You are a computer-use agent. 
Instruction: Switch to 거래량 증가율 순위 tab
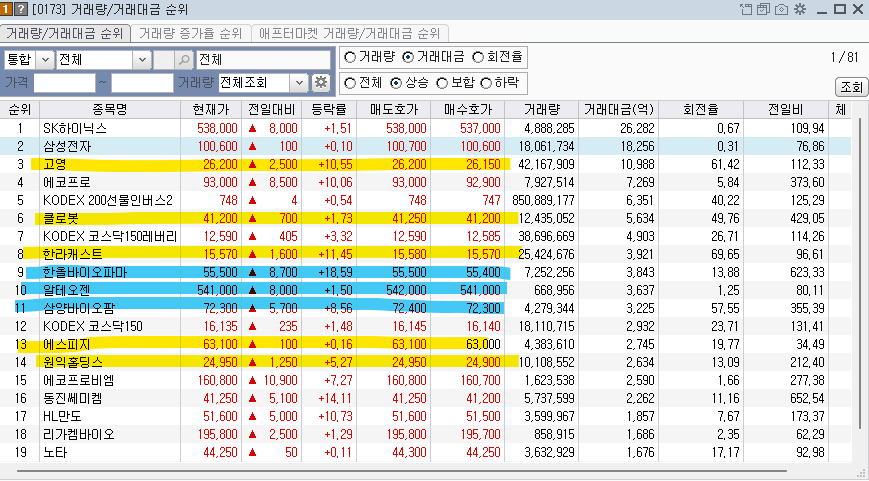click(x=190, y=33)
